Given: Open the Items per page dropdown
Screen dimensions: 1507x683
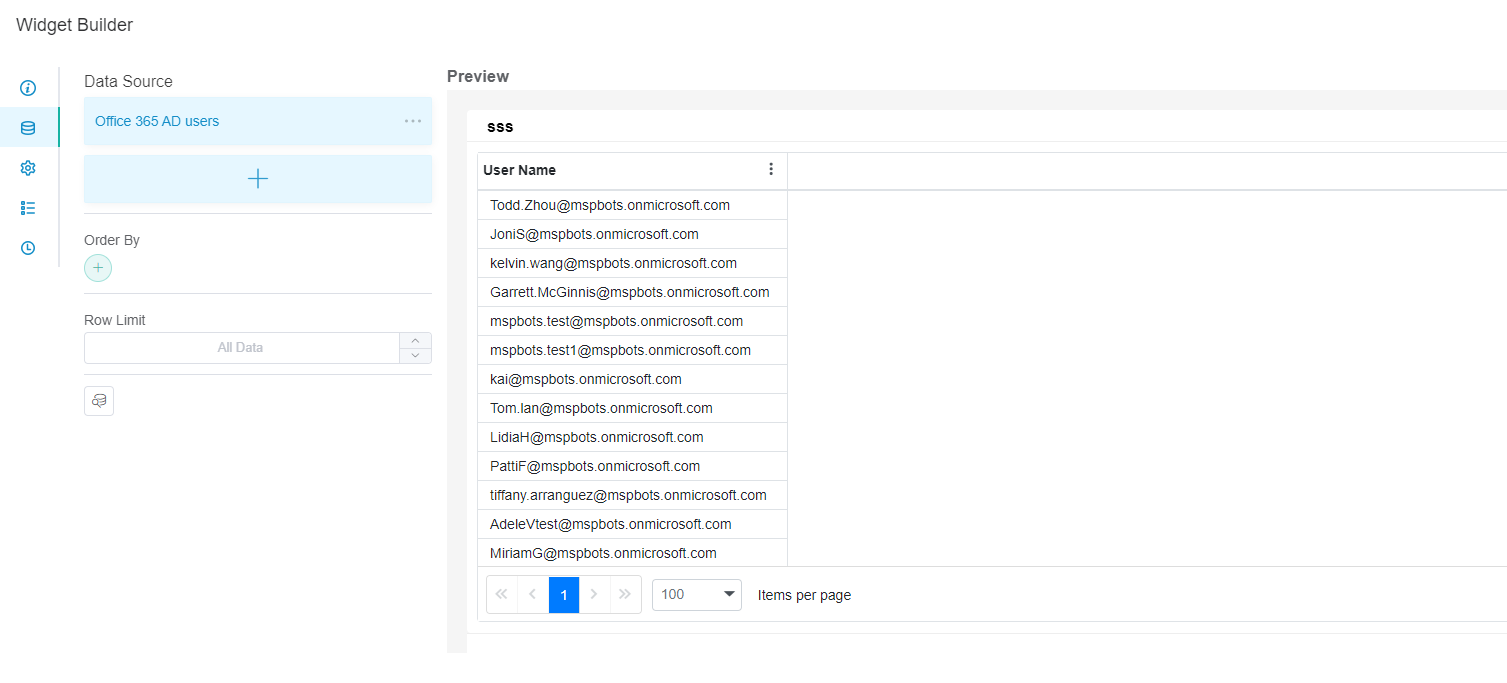Looking at the screenshot, I should (x=696, y=594).
